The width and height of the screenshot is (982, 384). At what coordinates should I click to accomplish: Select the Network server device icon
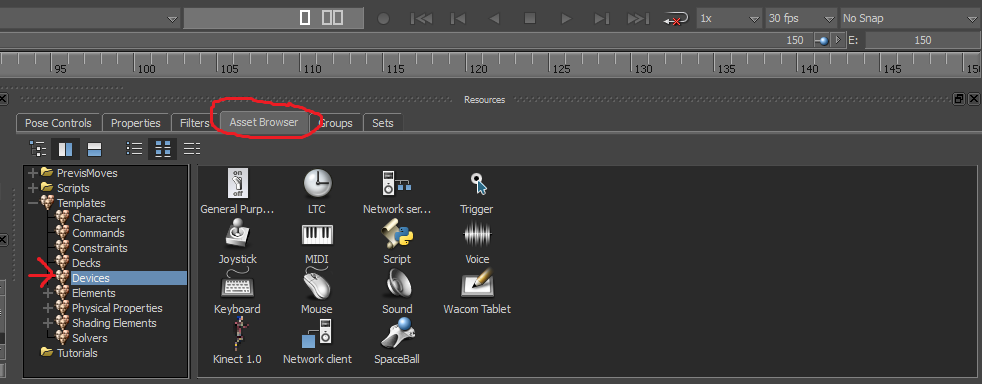(x=396, y=184)
